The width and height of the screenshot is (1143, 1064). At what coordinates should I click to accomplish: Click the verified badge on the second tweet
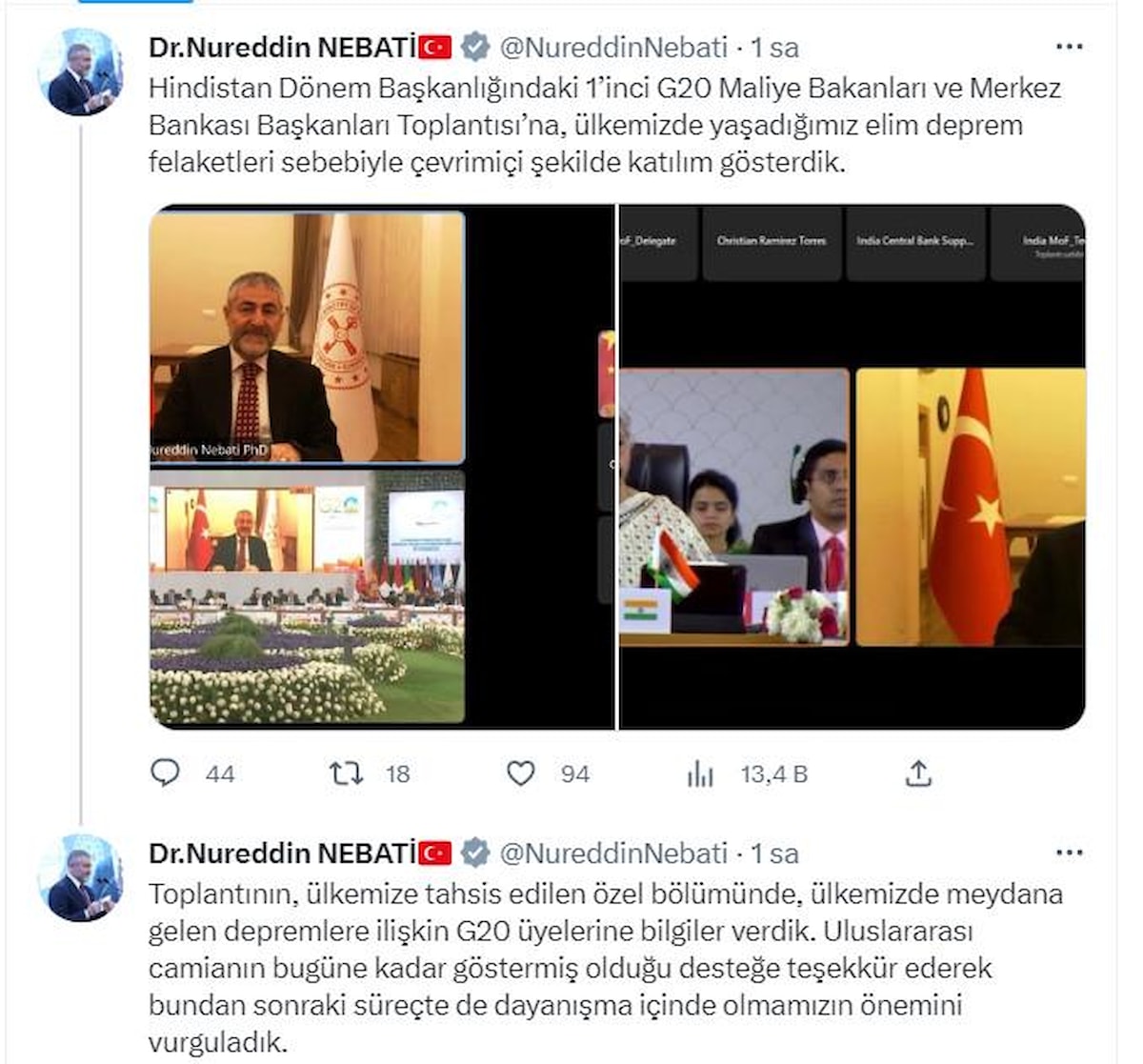[x=475, y=853]
